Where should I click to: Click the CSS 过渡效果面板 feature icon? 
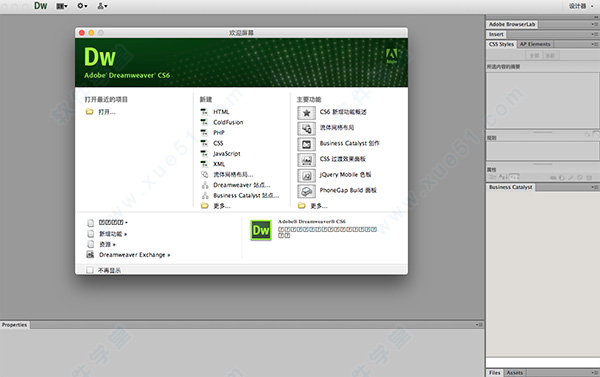click(x=306, y=160)
